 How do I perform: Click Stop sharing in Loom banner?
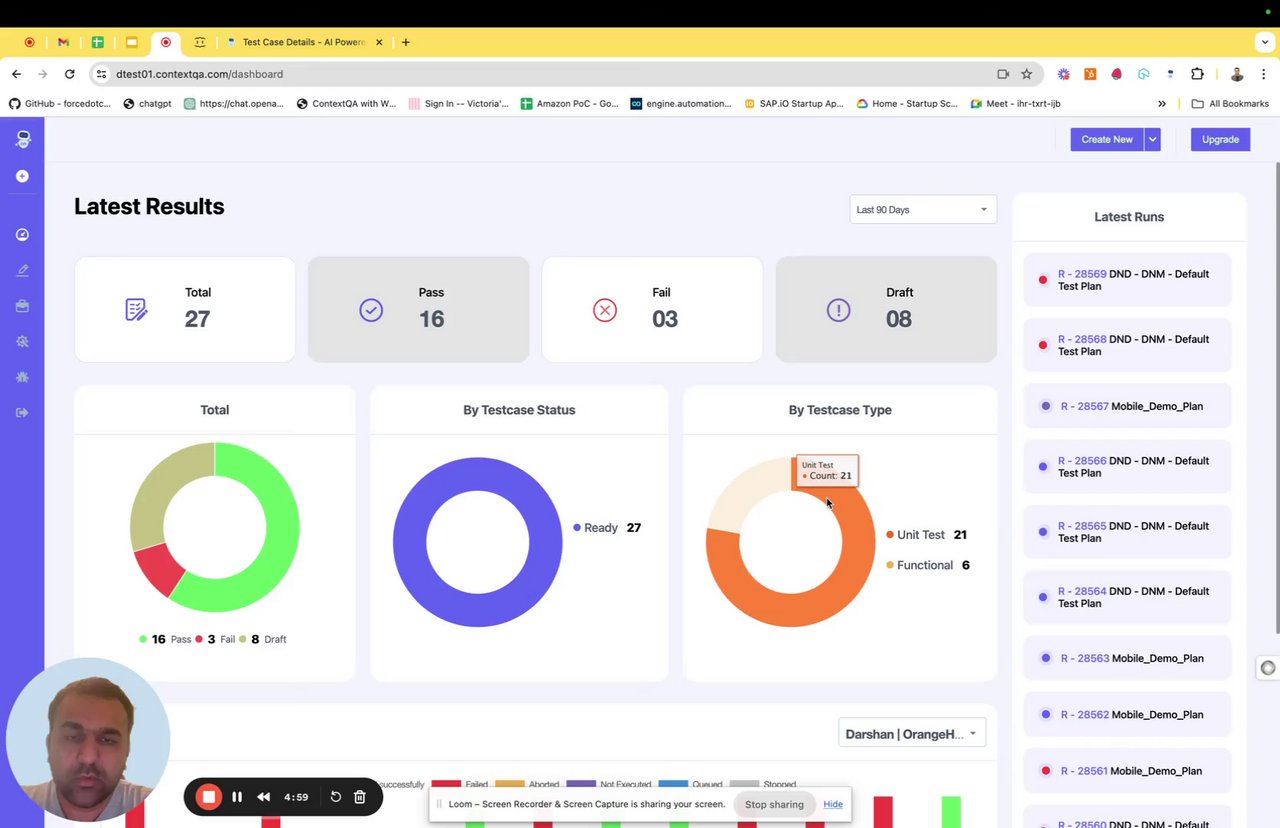click(x=774, y=804)
